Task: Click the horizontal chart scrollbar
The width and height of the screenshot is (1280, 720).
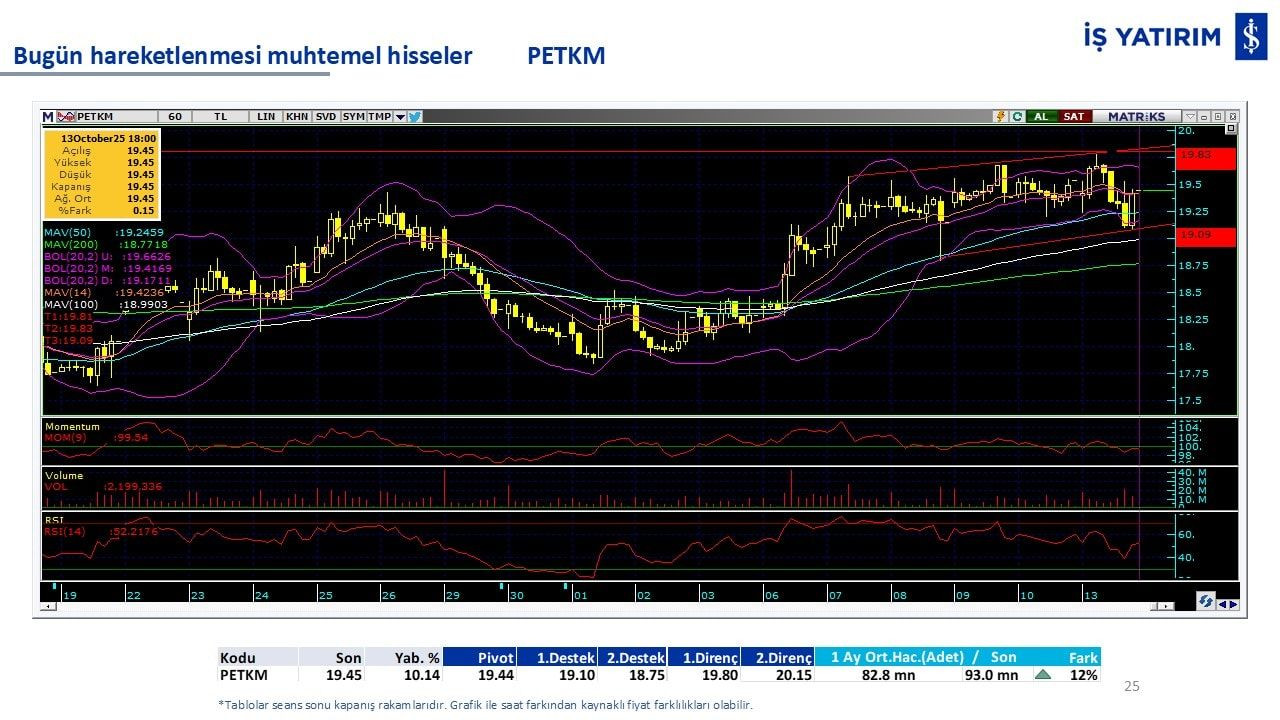Action: [x=600, y=606]
